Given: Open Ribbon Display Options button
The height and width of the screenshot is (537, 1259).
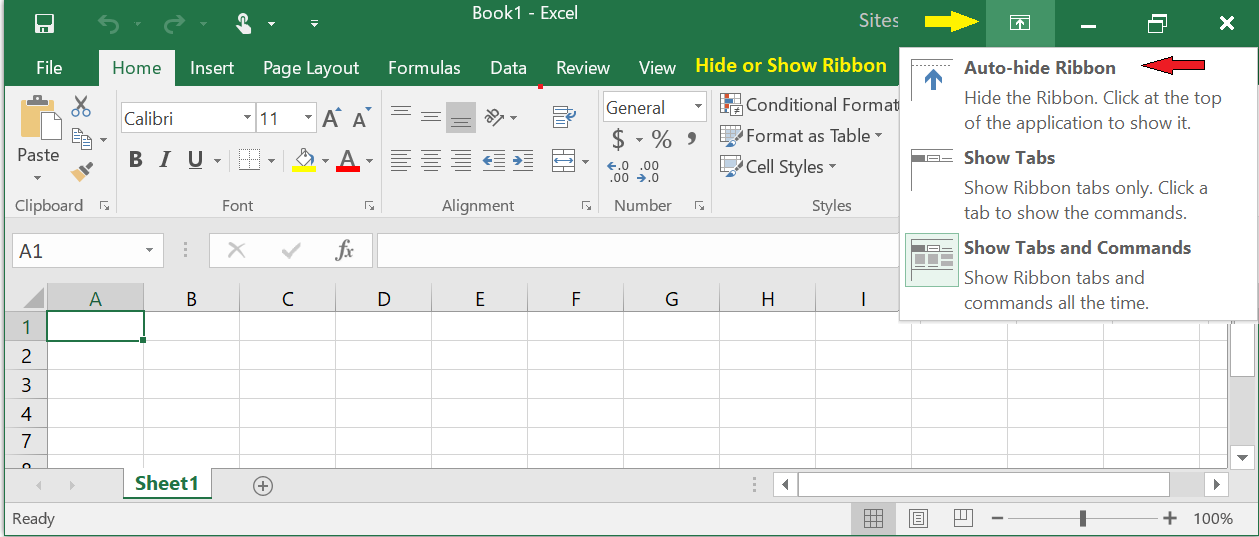Looking at the screenshot, I should [x=1020, y=23].
